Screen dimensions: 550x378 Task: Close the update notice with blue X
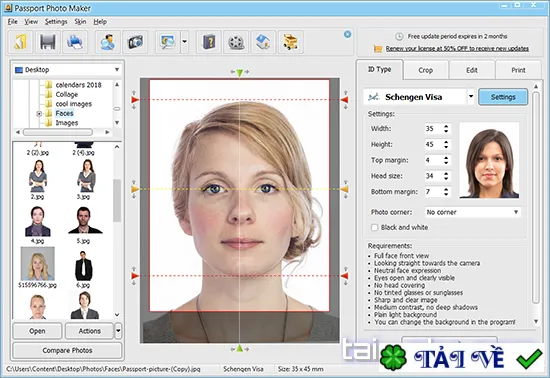coord(347,34)
